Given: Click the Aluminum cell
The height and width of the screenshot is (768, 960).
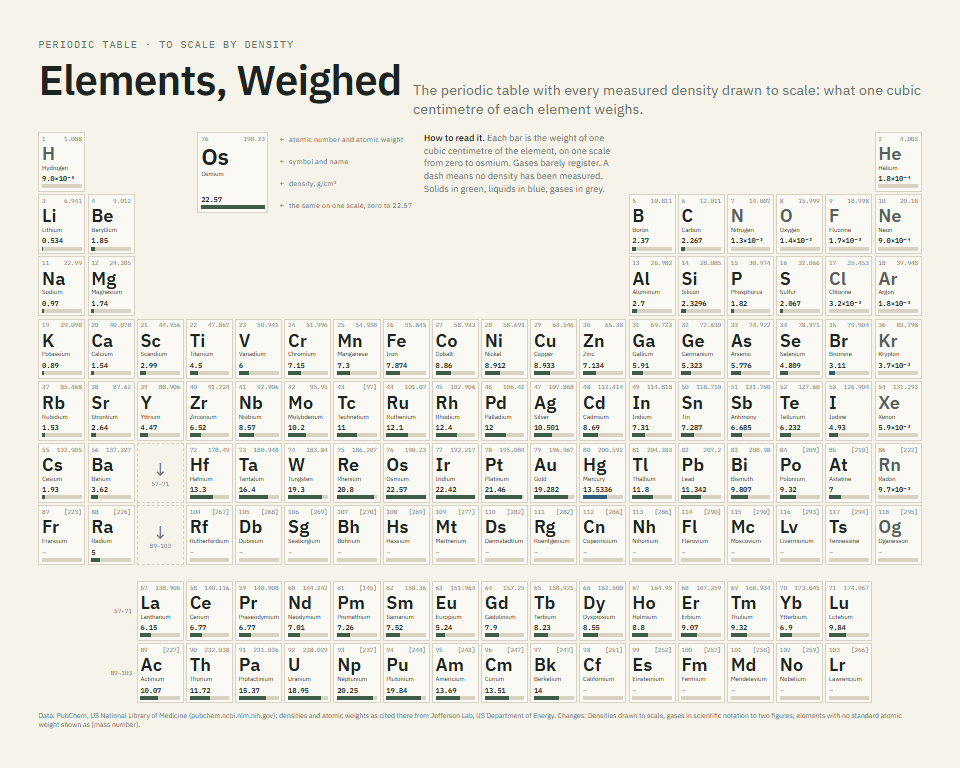Looking at the screenshot, I should pyautogui.click(x=652, y=286).
